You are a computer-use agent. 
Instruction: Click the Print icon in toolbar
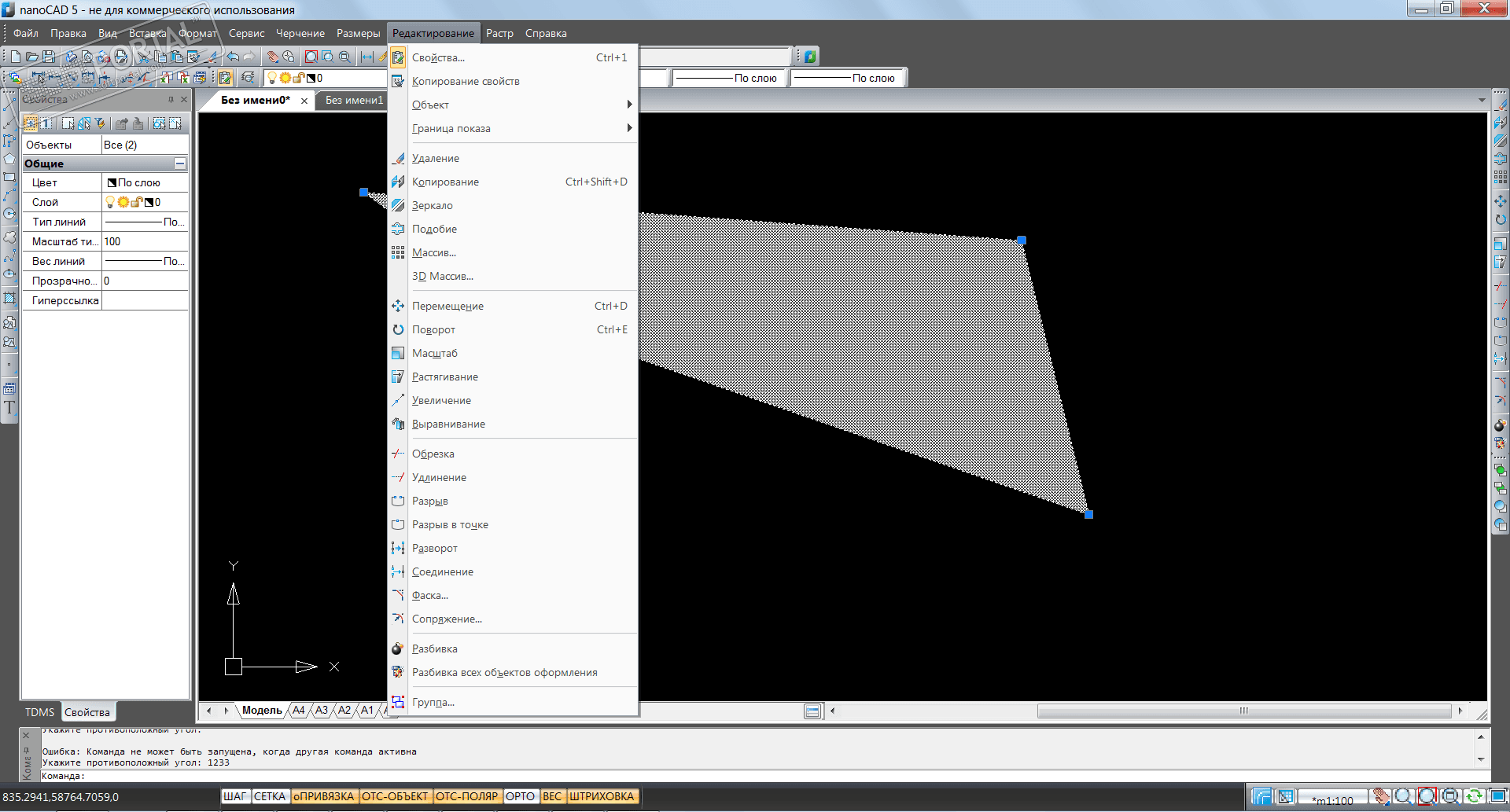coord(72,57)
